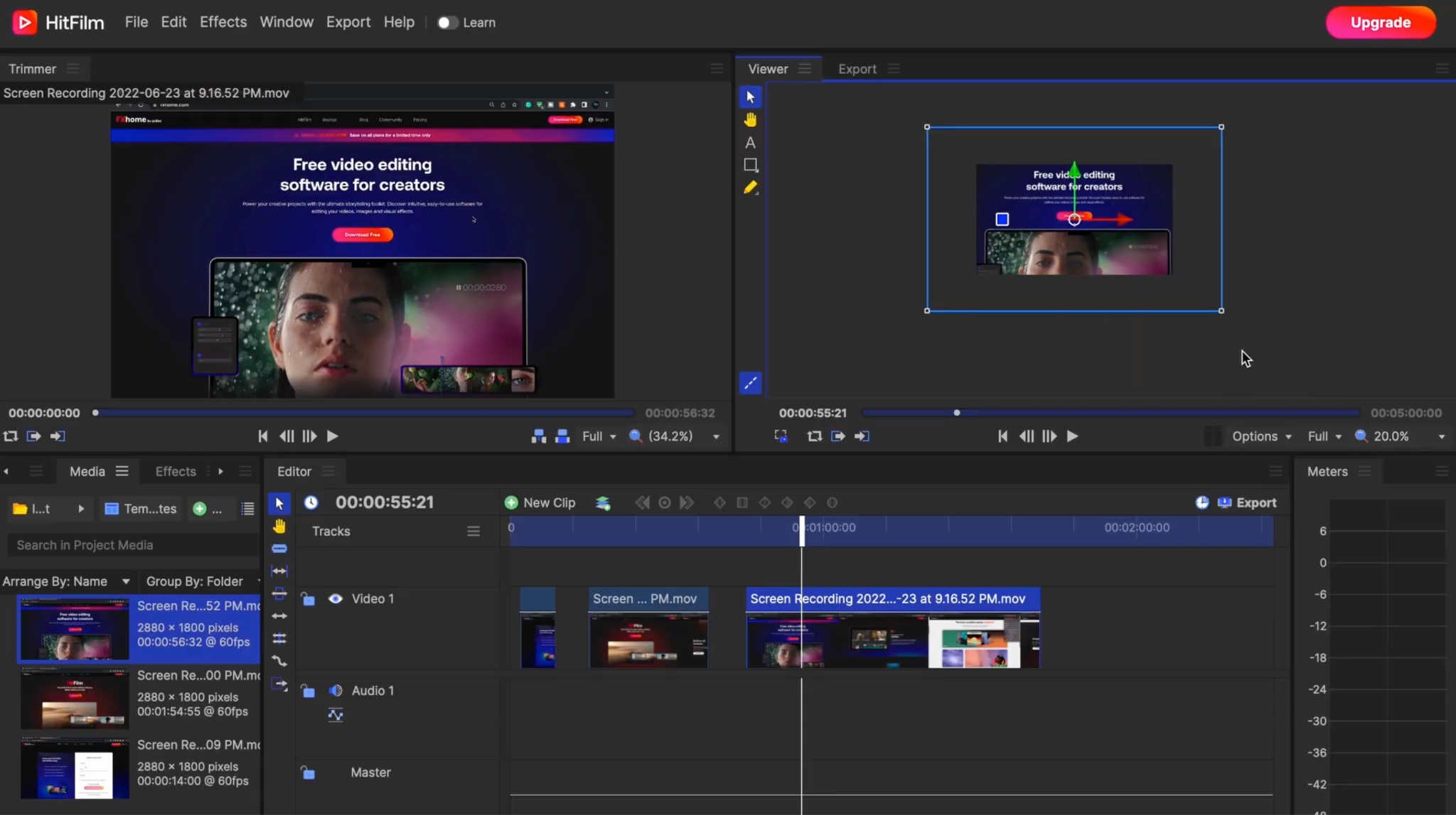The image size is (1456, 815).
Task: Select the Text tool in the Viewer toolbar
Action: (x=751, y=143)
